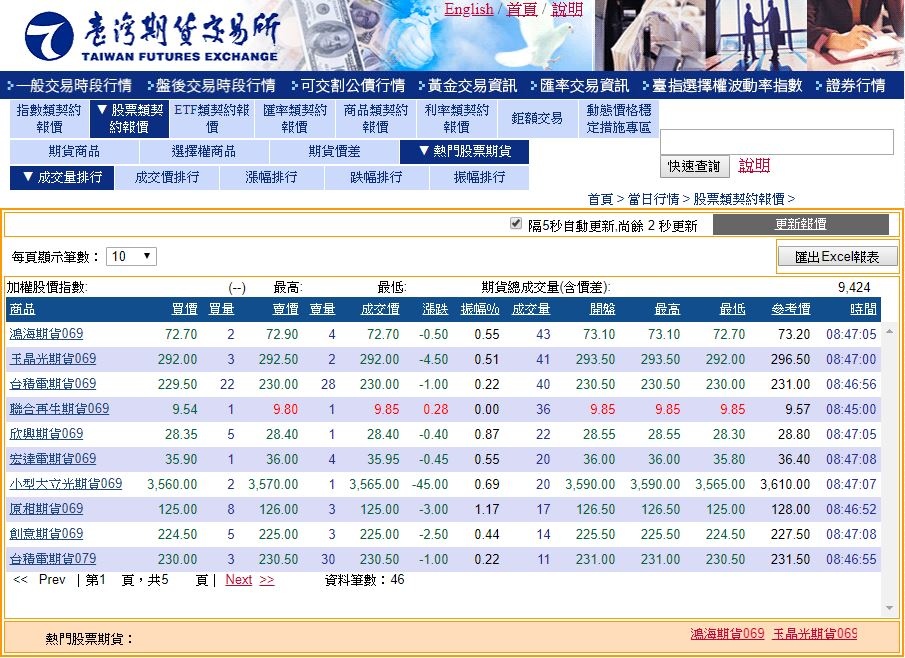Open 欣興期貨069 row link
The height and width of the screenshot is (658, 905).
(46, 433)
